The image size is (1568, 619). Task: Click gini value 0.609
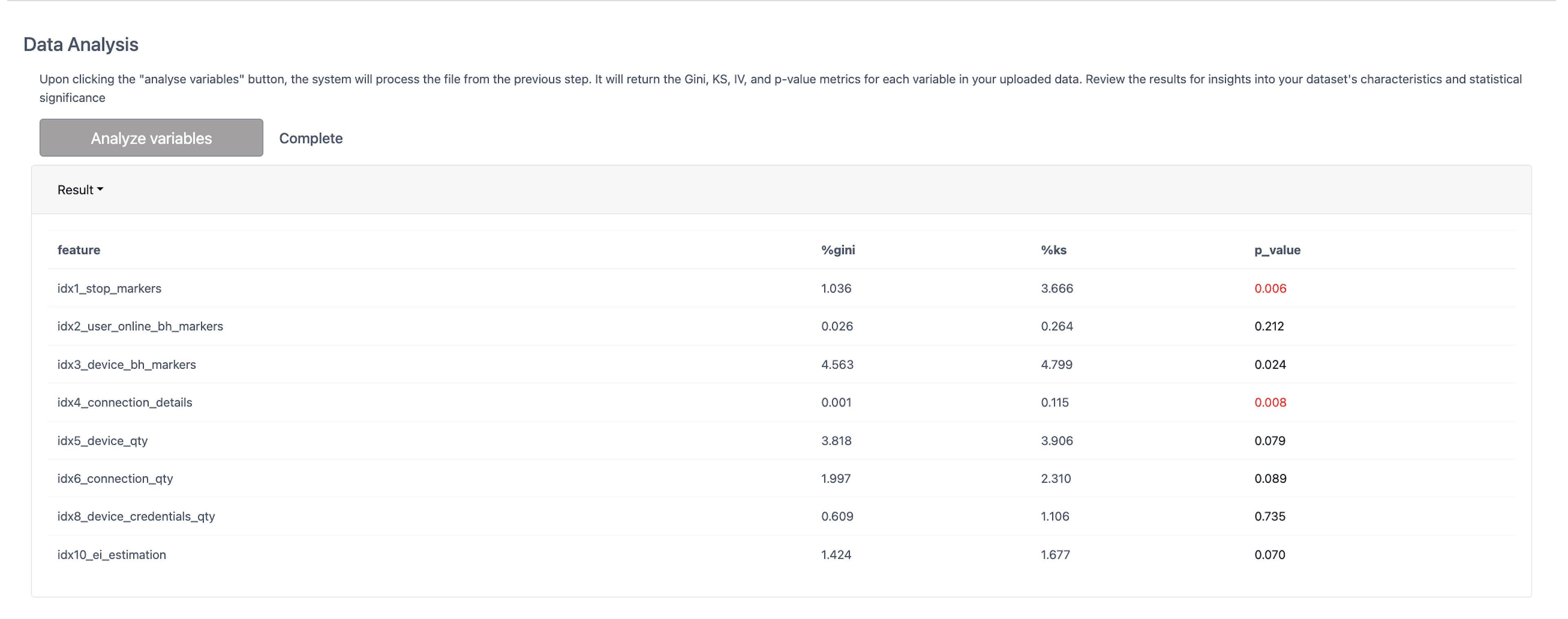(x=837, y=516)
